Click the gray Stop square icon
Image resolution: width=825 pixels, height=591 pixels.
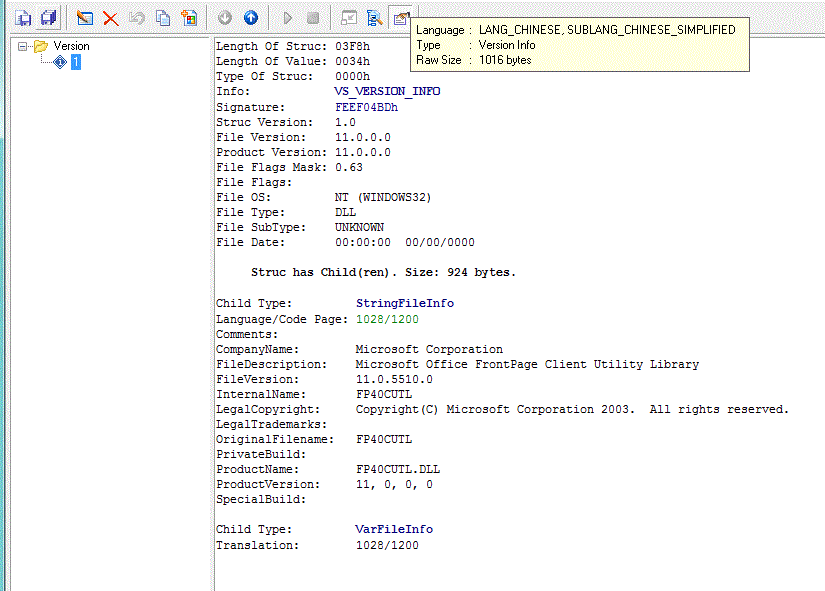313,18
